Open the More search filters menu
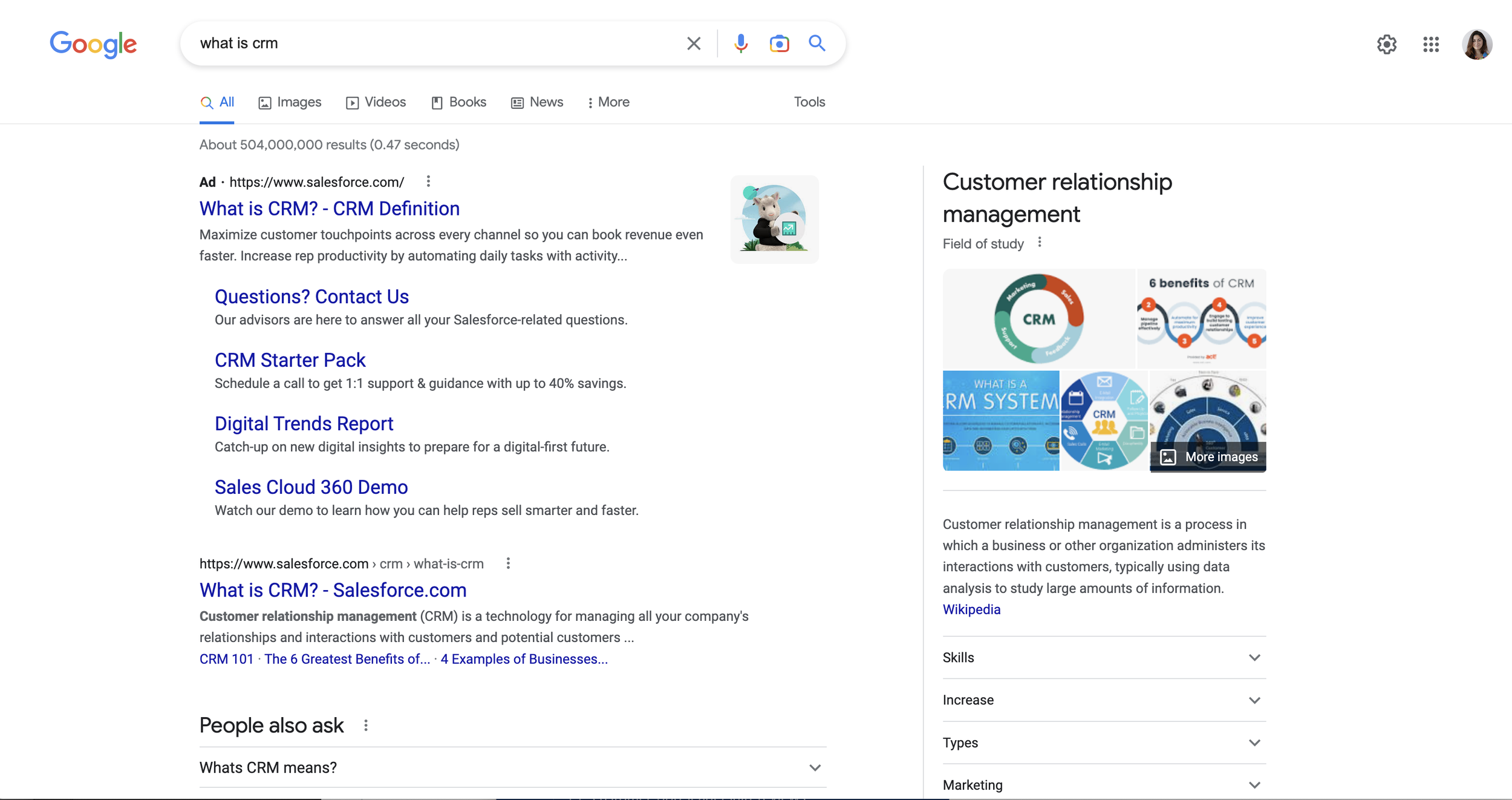1512x800 pixels. coord(608,102)
